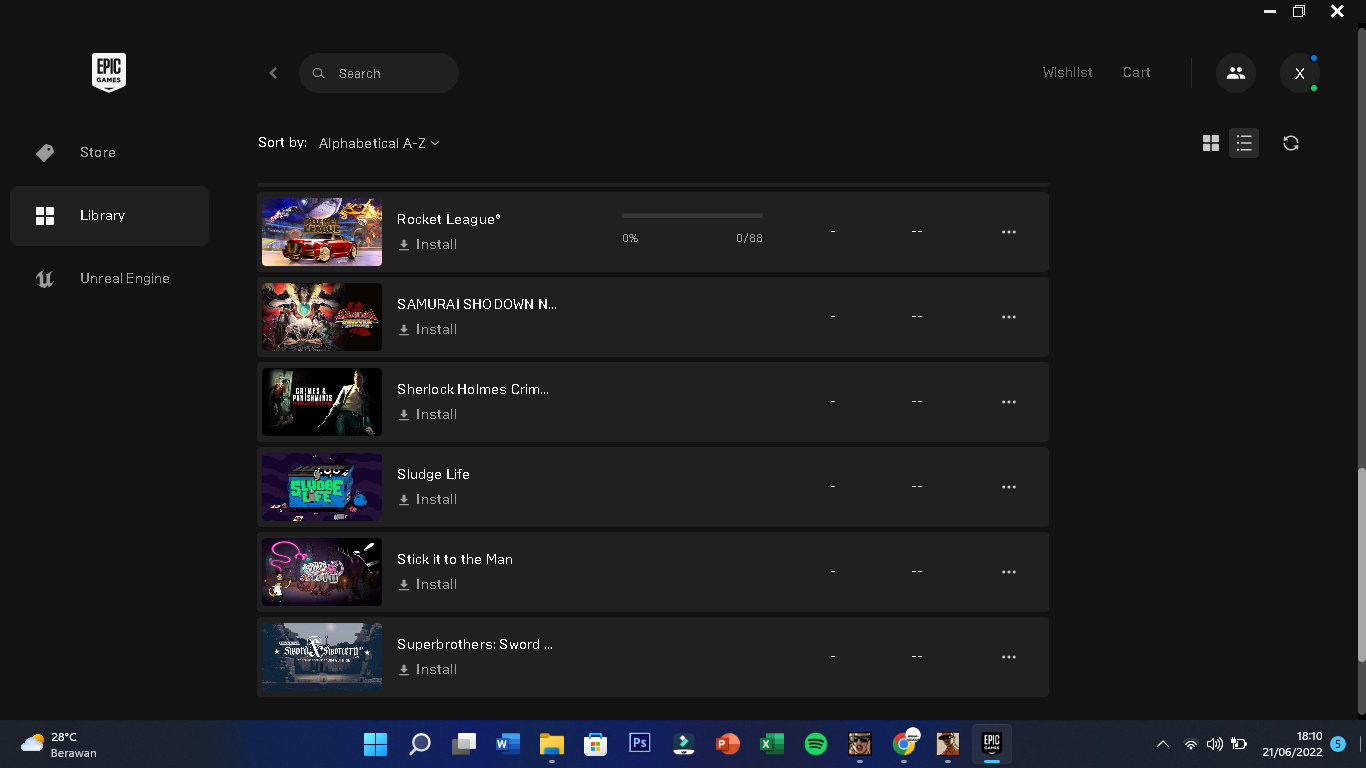The height and width of the screenshot is (768, 1366).
Task: Show hidden system tray icons
Action: click(x=1162, y=744)
